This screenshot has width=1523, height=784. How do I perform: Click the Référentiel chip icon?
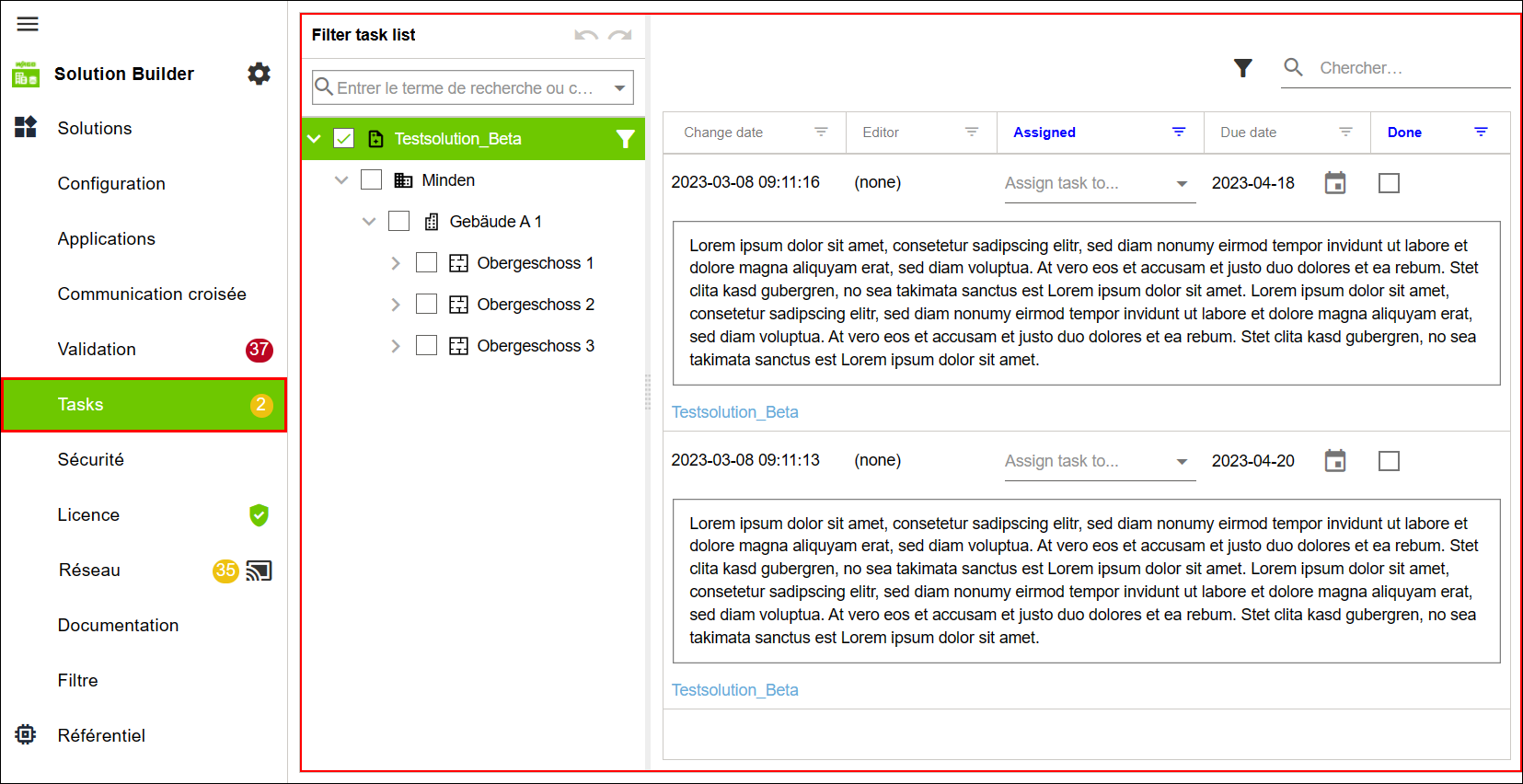coord(26,734)
